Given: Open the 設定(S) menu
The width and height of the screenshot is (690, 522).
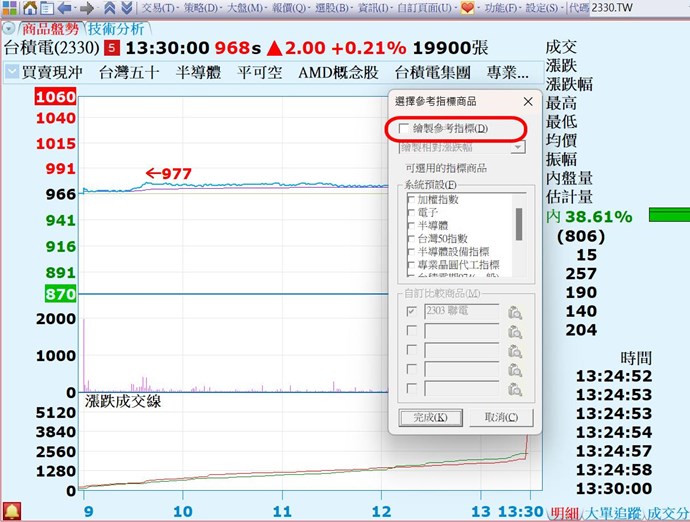Looking at the screenshot, I should click(x=543, y=8).
